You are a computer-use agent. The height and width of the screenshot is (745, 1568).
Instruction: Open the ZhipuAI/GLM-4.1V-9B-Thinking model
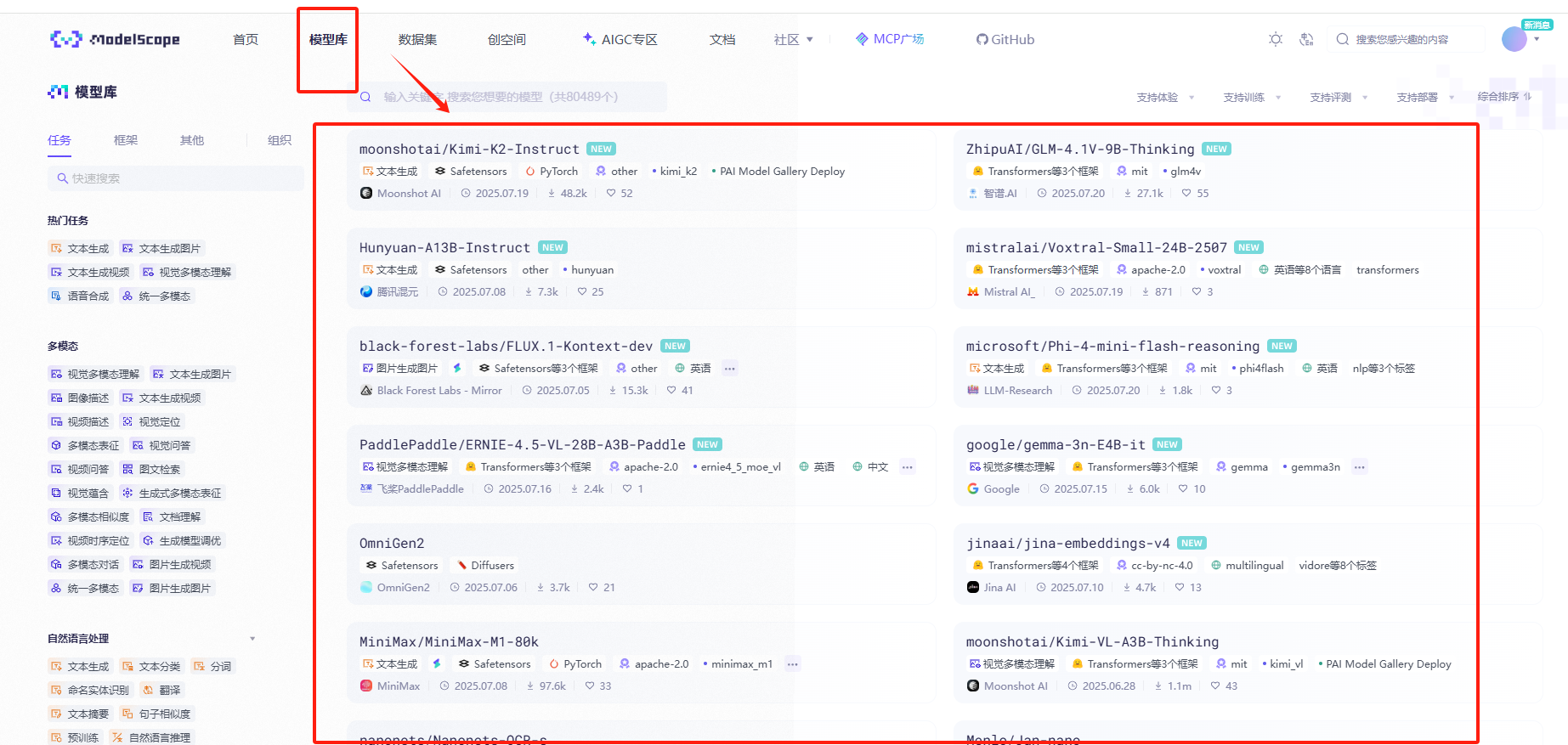[x=1080, y=149]
